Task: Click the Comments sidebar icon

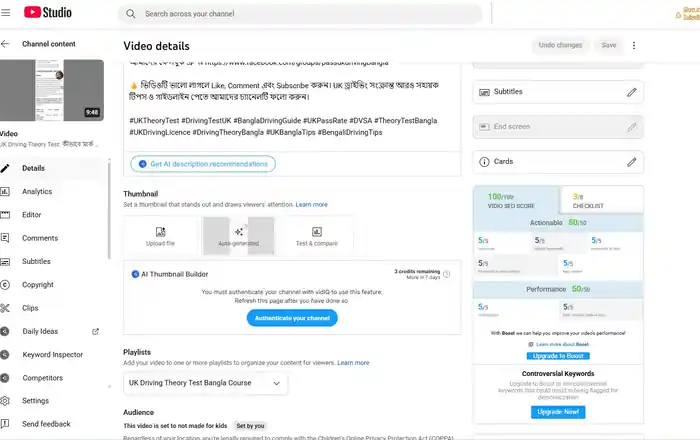Action: click(5, 238)
